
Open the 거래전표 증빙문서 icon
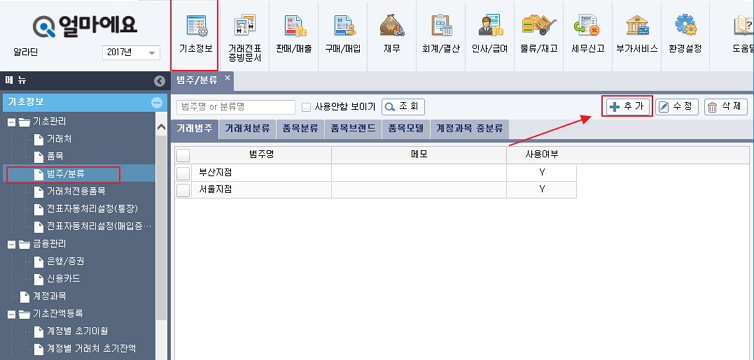[244, 25]
